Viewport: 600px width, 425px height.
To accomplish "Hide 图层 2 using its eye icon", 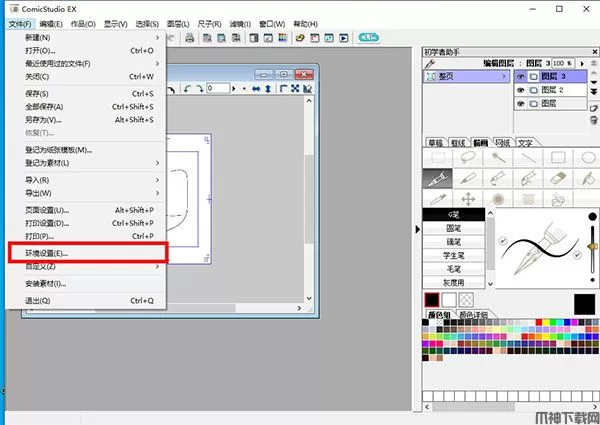I will pyautogui.click(x=520, y=90).
